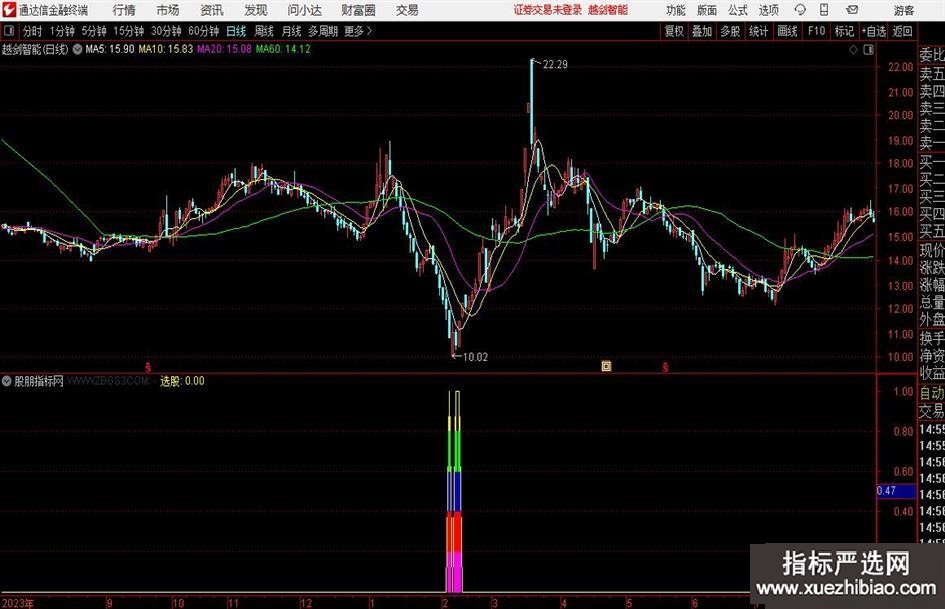Click the 选股: 0.00 indicator value
This screenshot has width=945, height=609.
point(182,381)
